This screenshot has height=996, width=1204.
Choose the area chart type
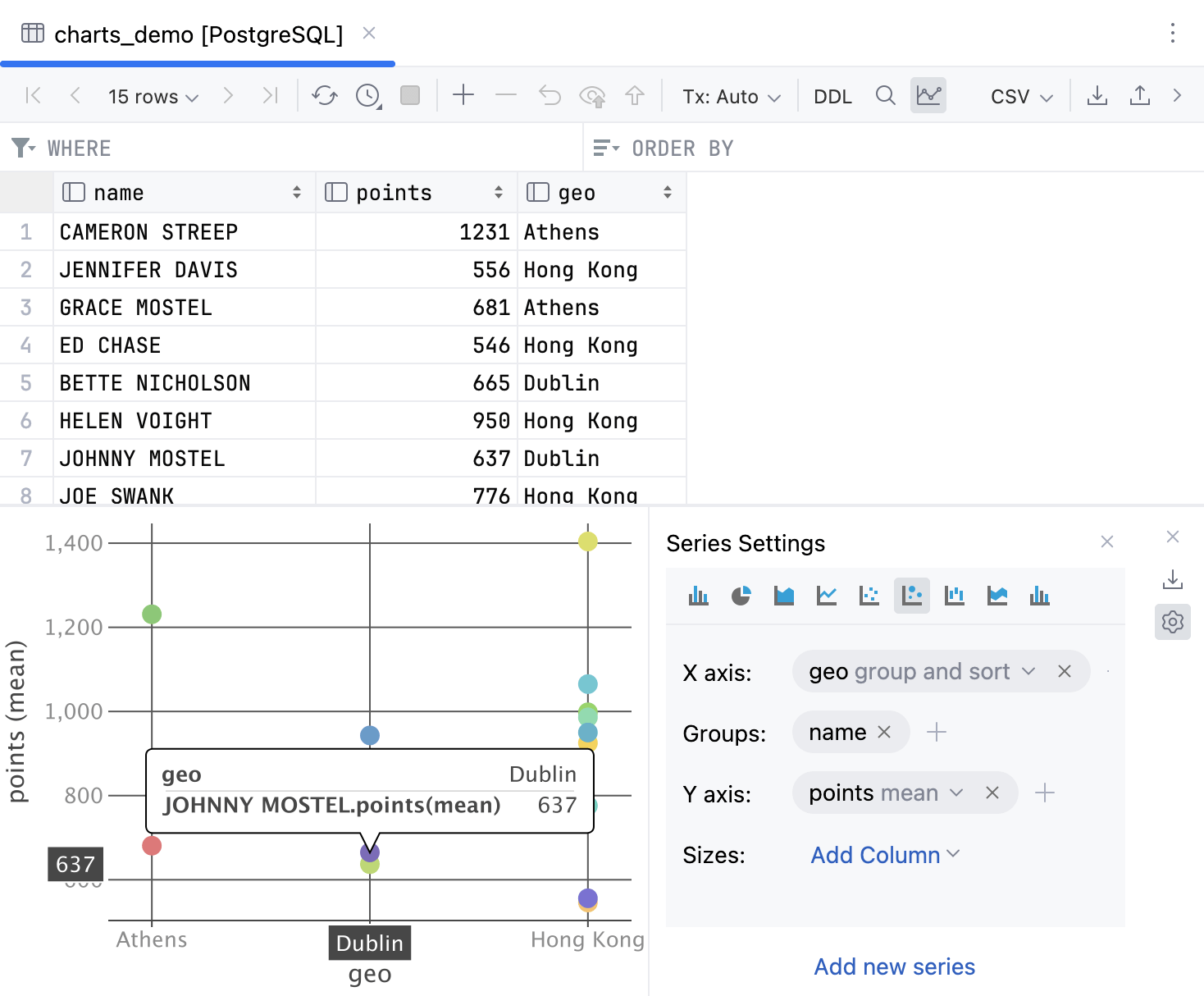(783, 596)
